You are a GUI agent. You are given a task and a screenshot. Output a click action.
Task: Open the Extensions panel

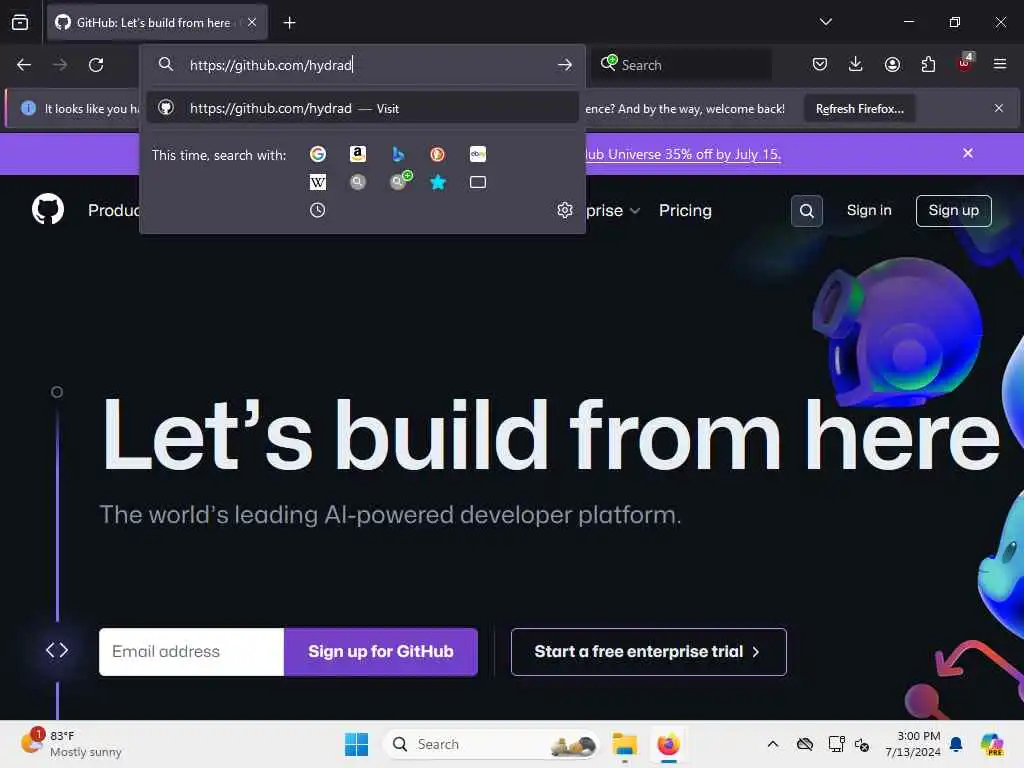coord(928,64)
